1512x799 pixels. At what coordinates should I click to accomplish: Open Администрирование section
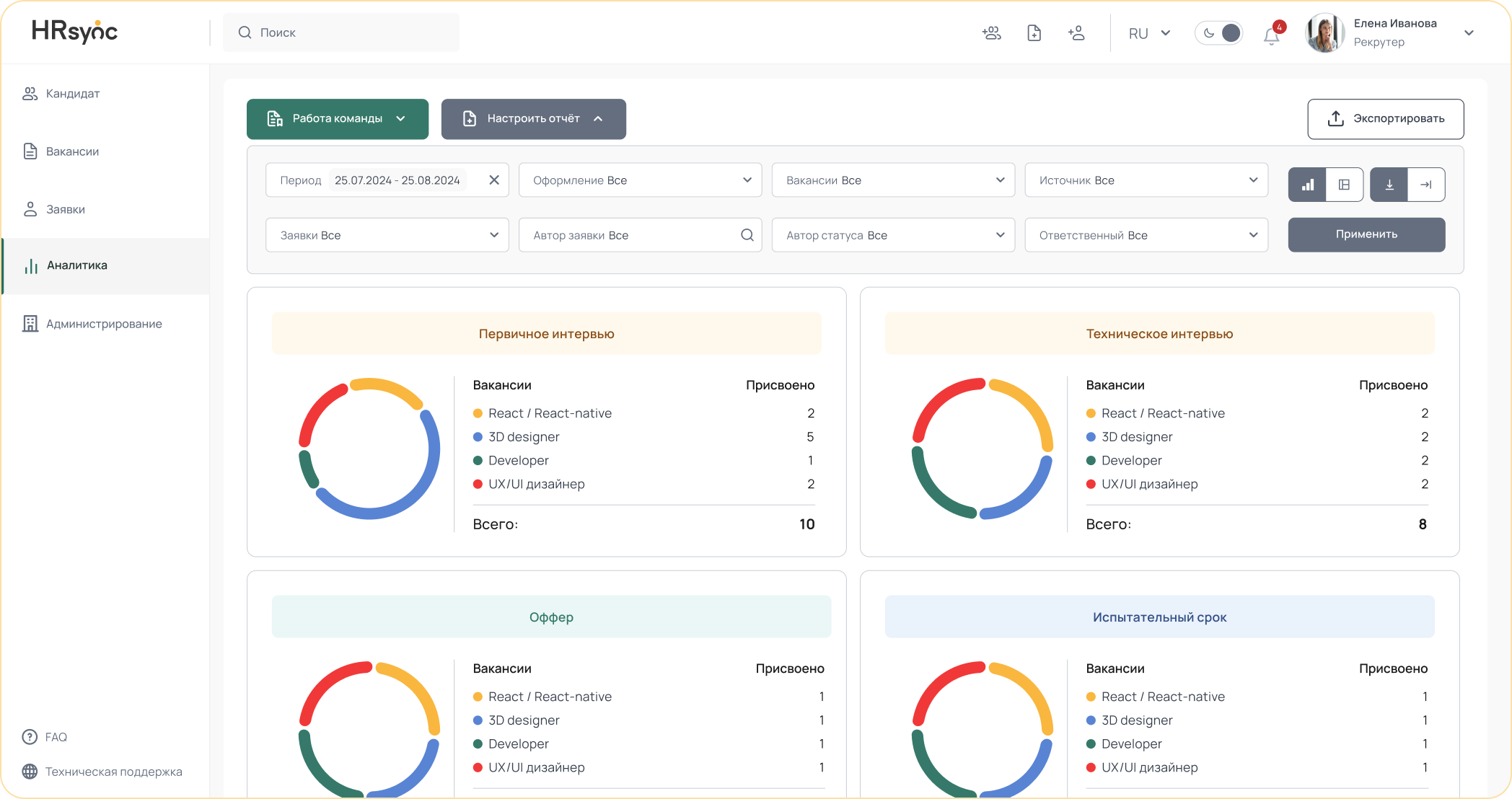click(x=105, y=324)
